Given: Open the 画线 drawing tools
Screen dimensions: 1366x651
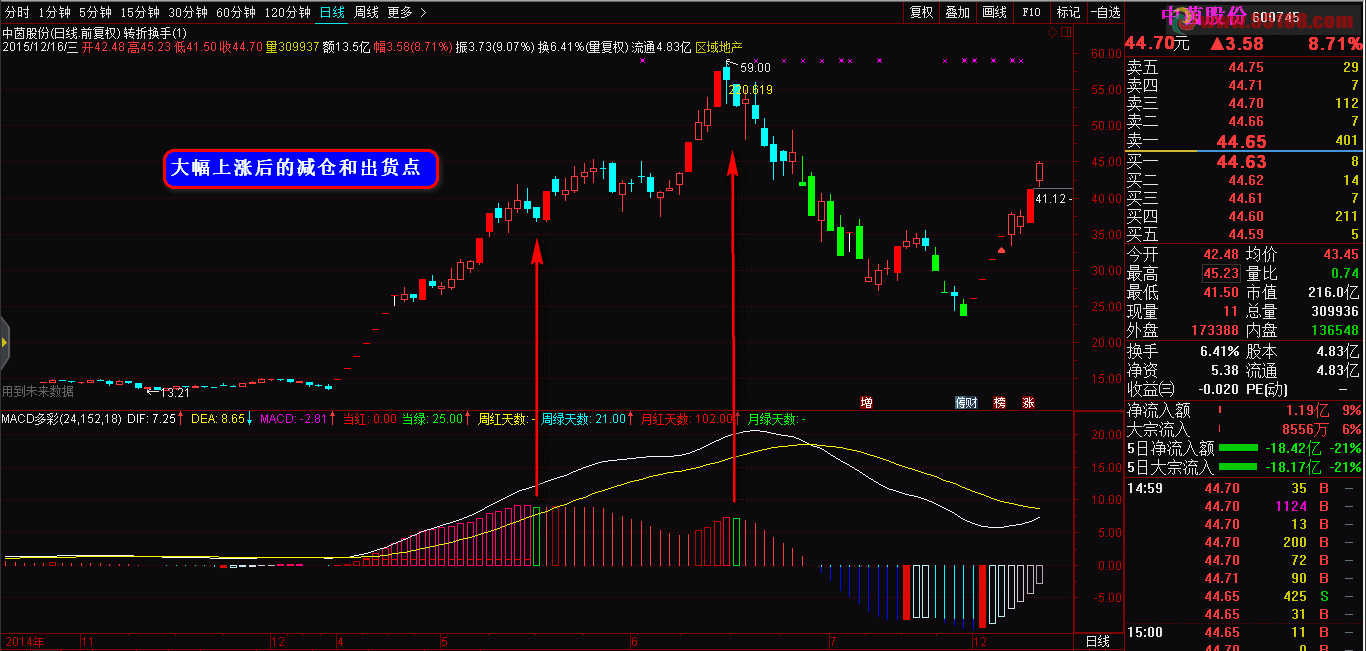Looking at the screenshot, I should (995, 12).
